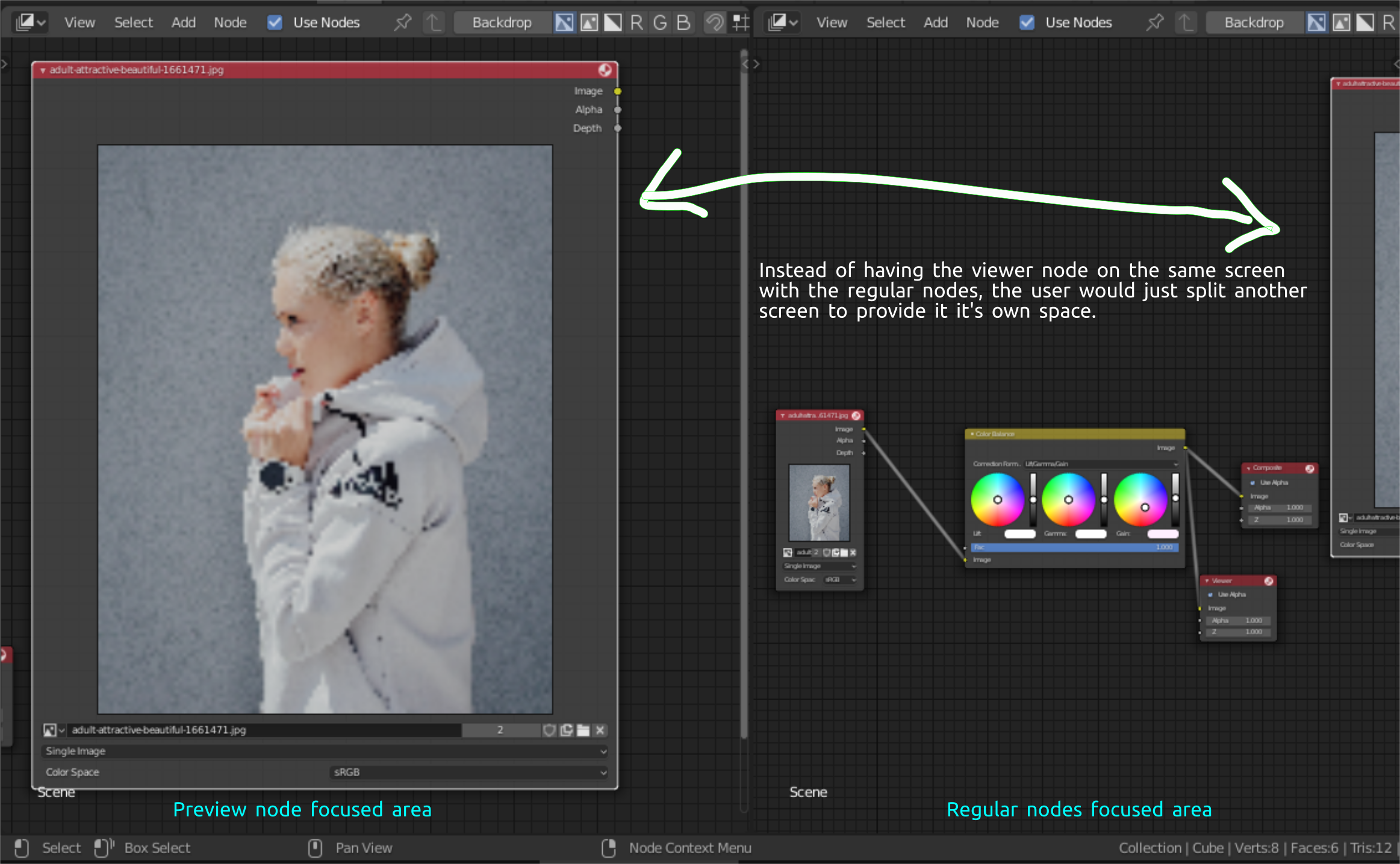Click Backdrop button in right editor
This screenshot has width=1400, height=864.
[x=1254, y=22]
